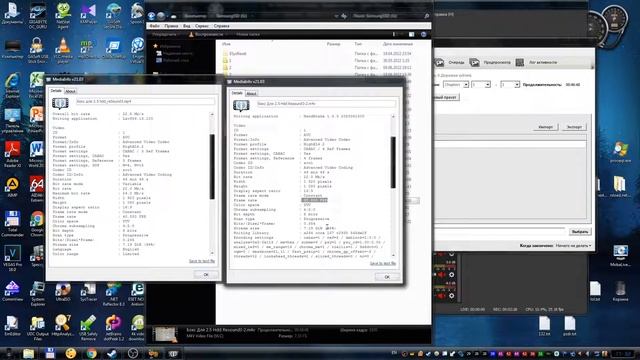640x360 pixels.
Task: Click Save to text file in left MediaInfo
Action: 202,261
